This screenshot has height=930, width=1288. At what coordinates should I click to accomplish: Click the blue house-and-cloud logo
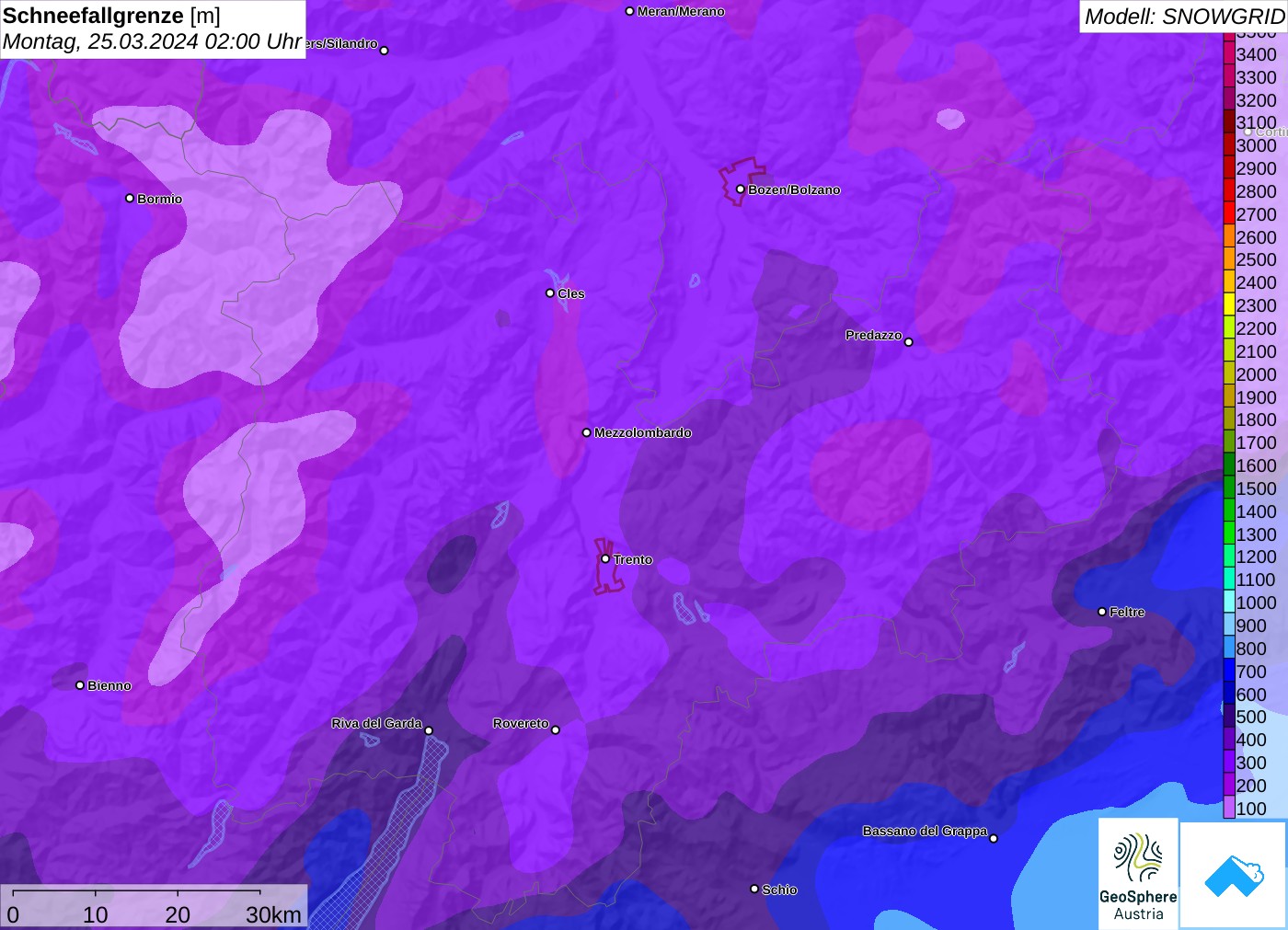coord(1233,875)
